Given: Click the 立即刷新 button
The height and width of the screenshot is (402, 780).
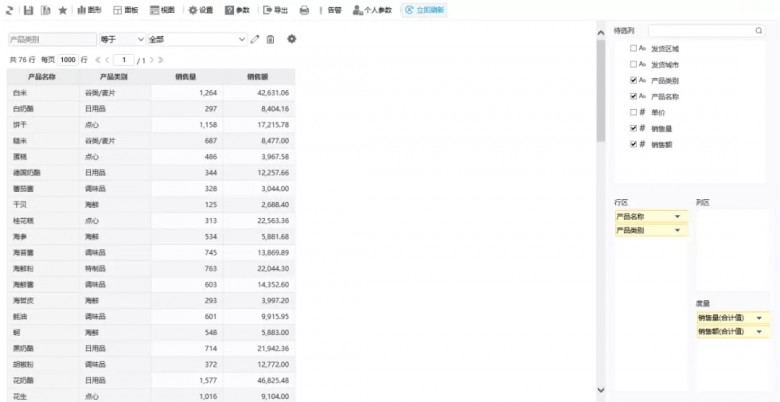Looking at the screenshot, I should coord(424,10).
